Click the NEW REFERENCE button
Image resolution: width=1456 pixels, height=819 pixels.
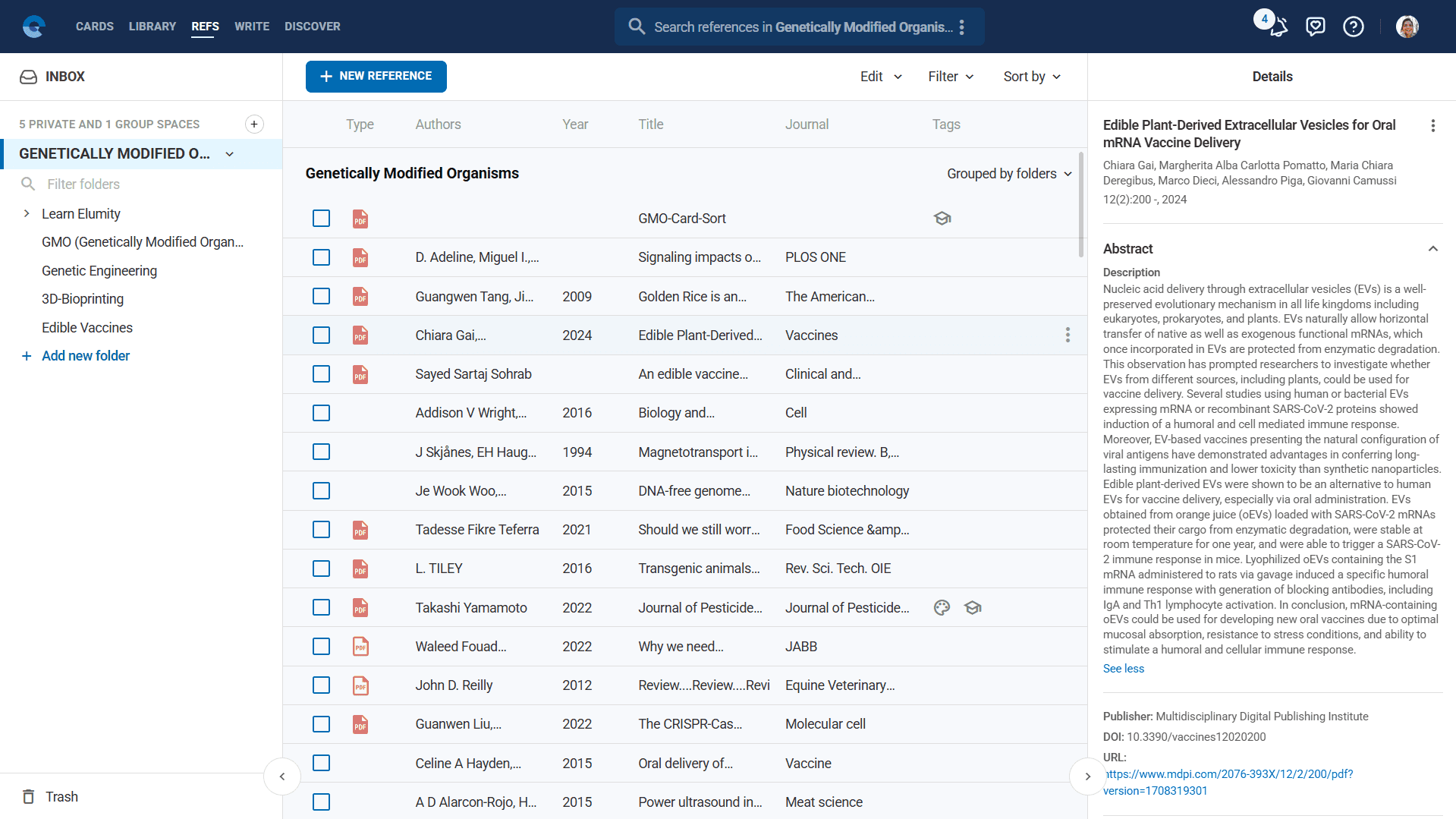pos(376,77)
